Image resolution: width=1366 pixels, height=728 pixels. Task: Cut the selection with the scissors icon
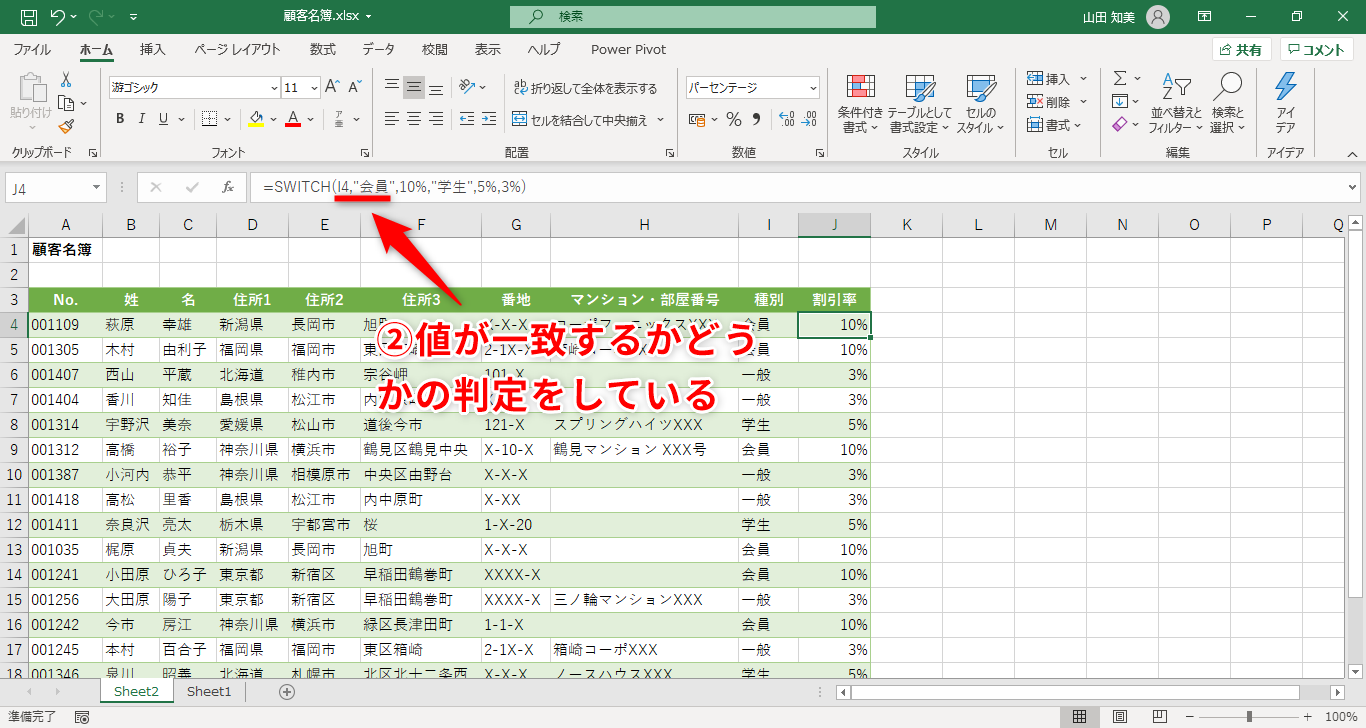pyautogui.click(x=66, y=80)
